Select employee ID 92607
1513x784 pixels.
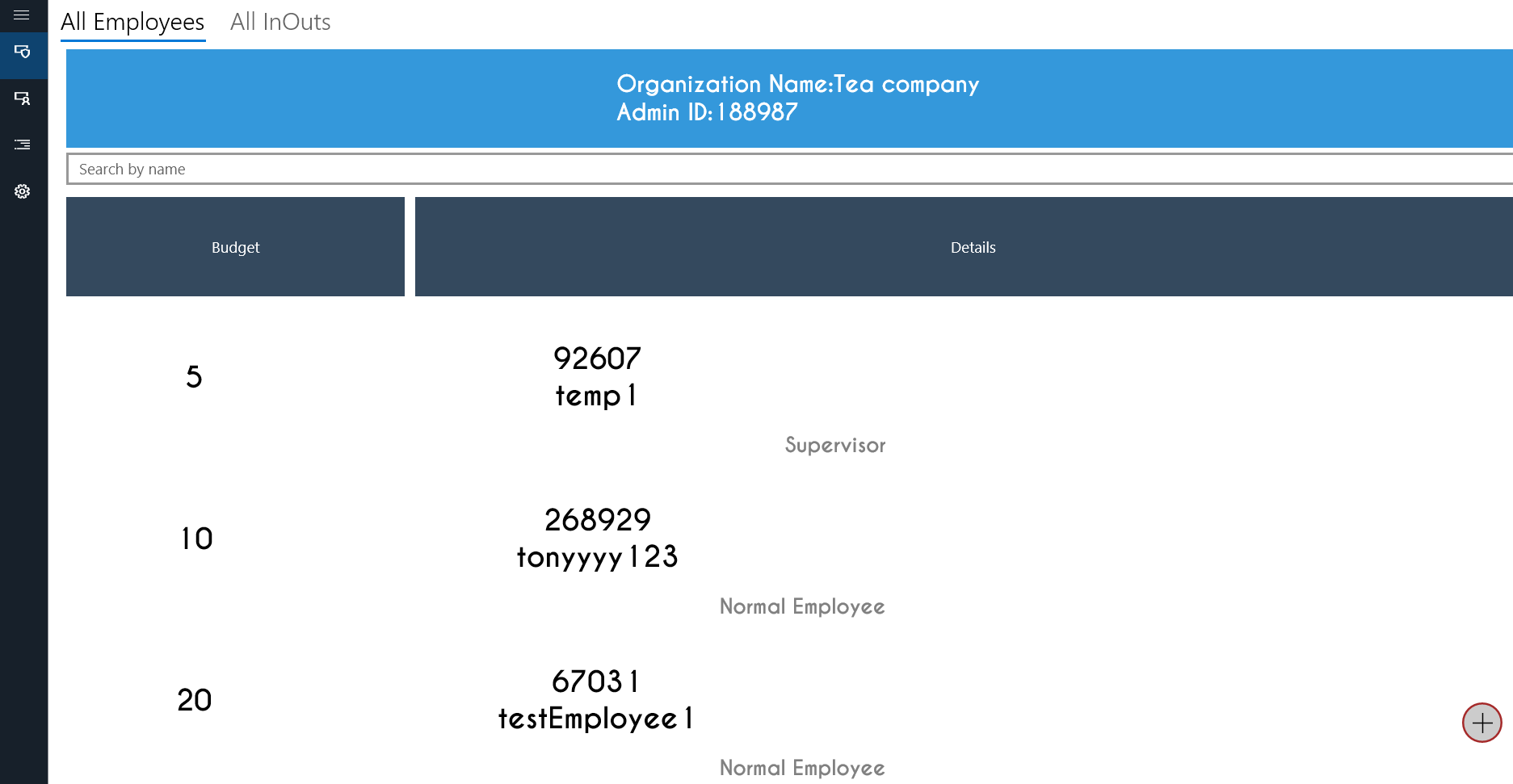point(597,358)
